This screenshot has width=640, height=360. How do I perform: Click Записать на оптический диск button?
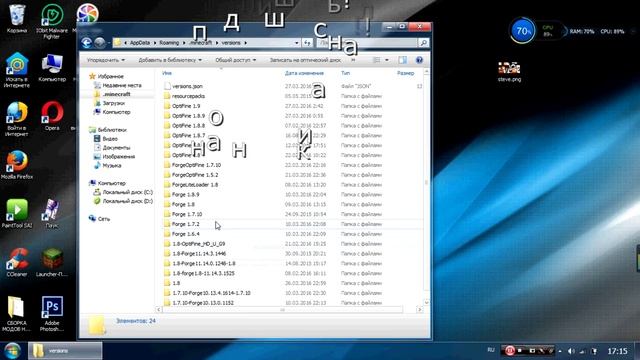pos(305,60)
